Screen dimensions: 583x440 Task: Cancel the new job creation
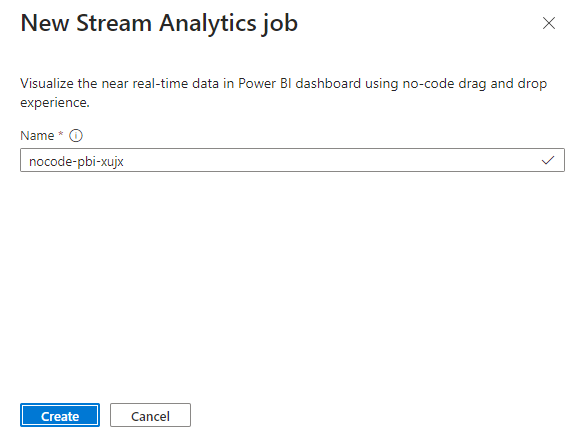(150, 415)
